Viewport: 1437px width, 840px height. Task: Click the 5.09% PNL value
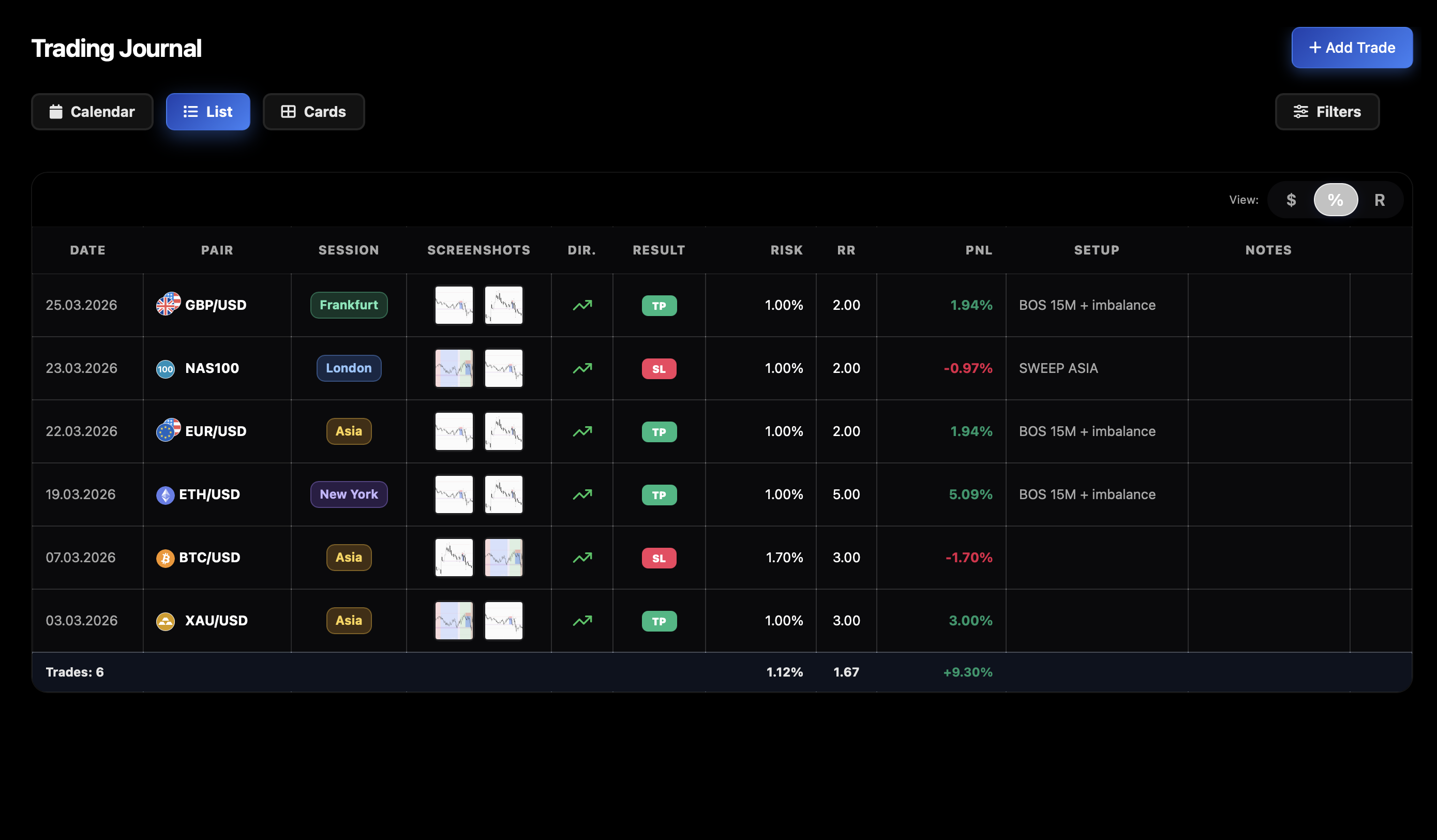tap(970, 494)
